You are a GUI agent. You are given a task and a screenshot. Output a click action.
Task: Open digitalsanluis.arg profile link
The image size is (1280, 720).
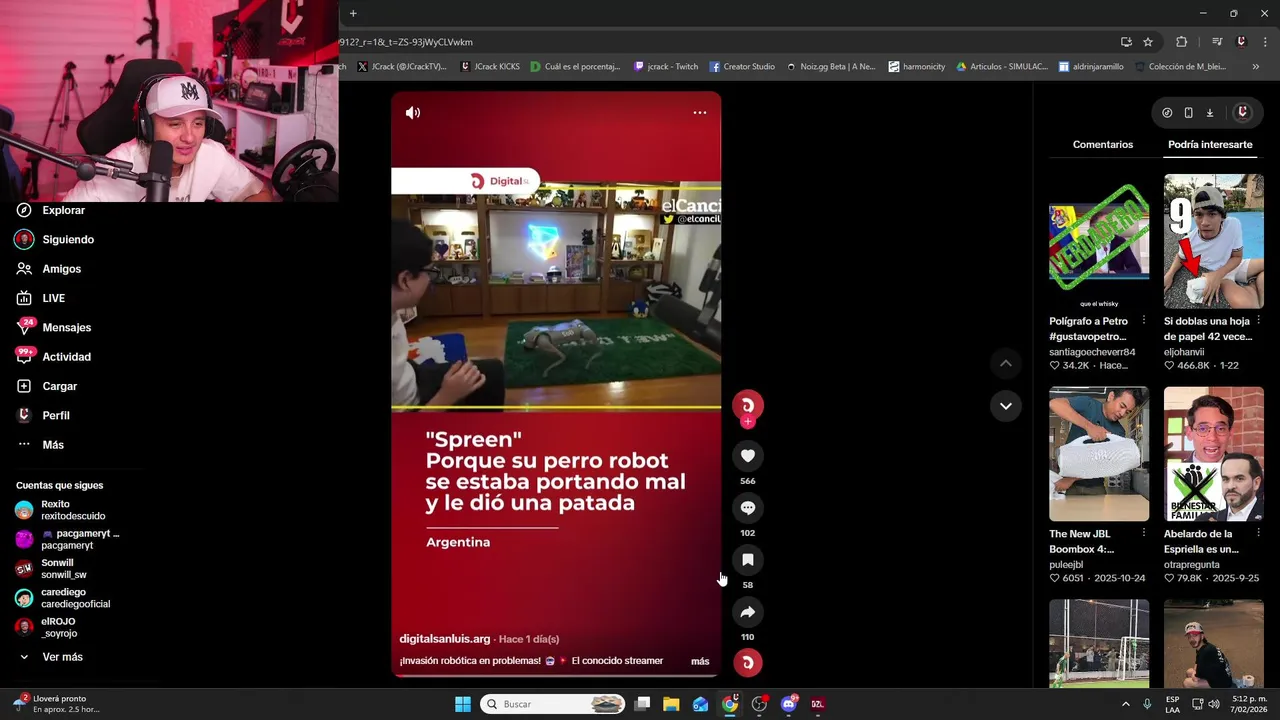click(x=445, y=639)
